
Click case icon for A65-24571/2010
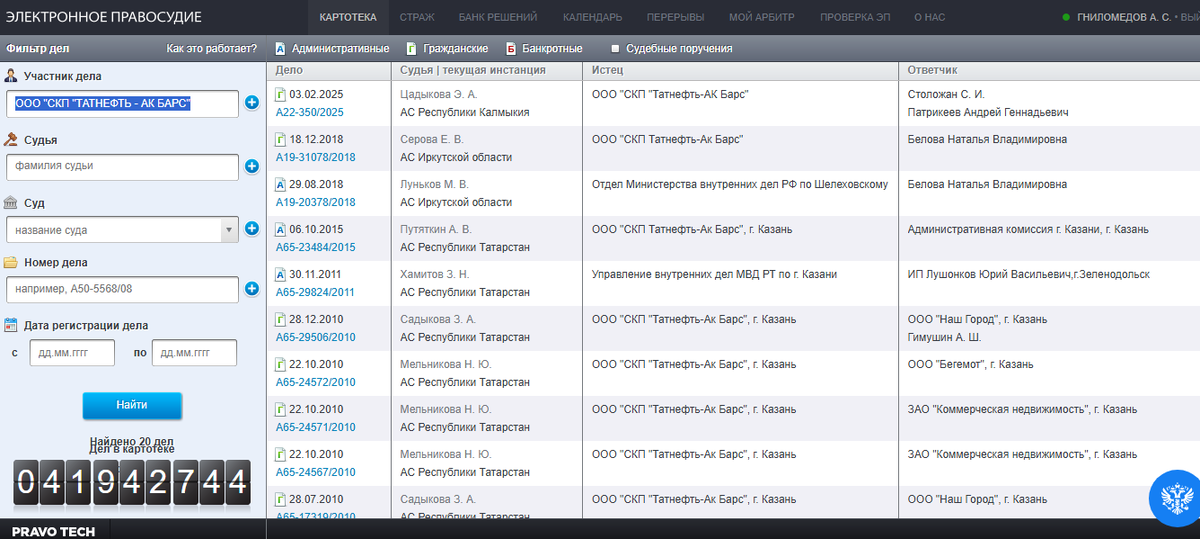click(x=281, y=409)
